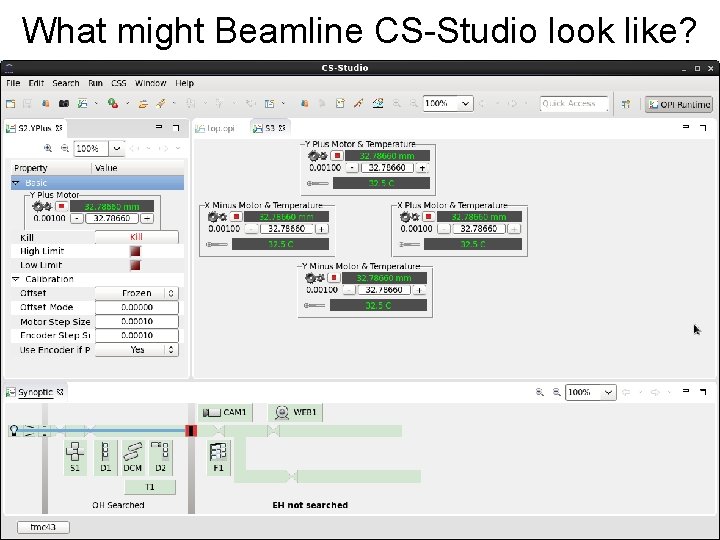This screenshot has width=720, height=540.
Task: Open the Synoptic panel zoom dropdown
Action: [x=608, y=392]
